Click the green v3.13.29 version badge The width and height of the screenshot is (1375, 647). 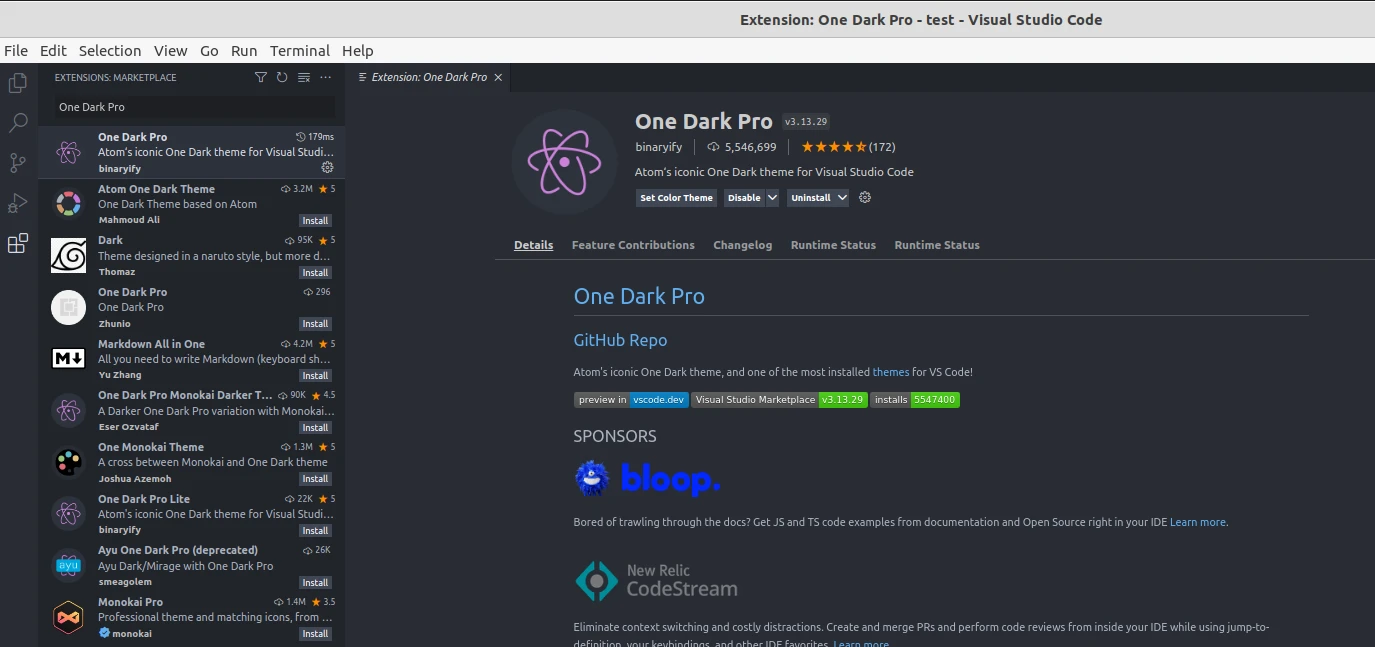click(842, 399)
